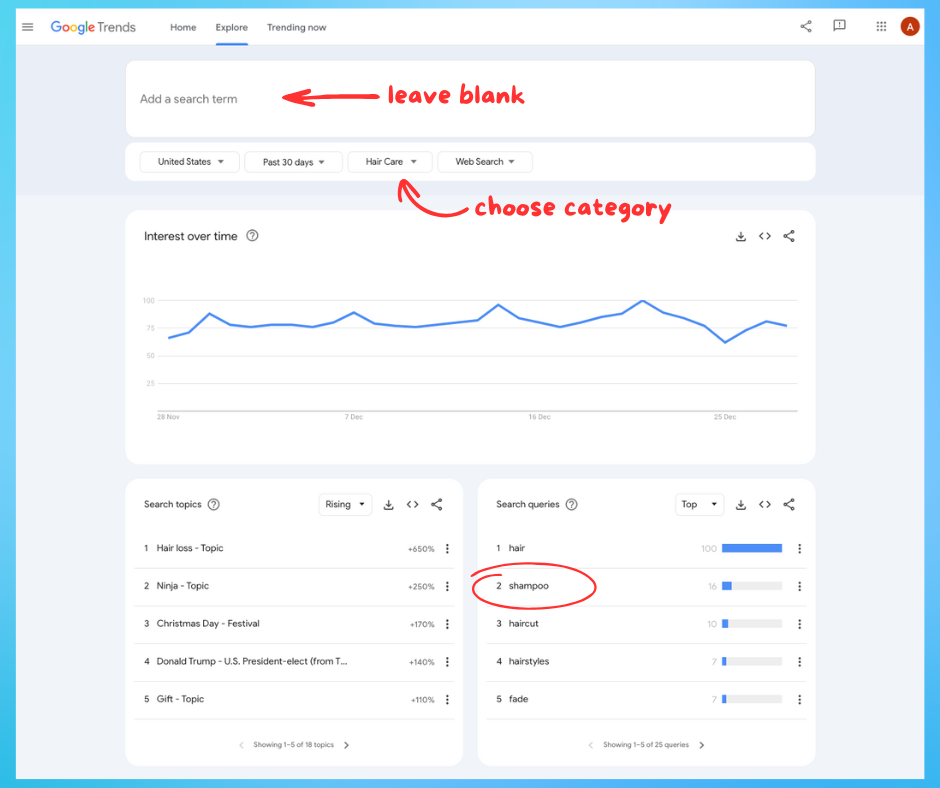This screenshot has height=788, width=940.
Task: Open embed code for Interest over time
Action: pos(765,237)
